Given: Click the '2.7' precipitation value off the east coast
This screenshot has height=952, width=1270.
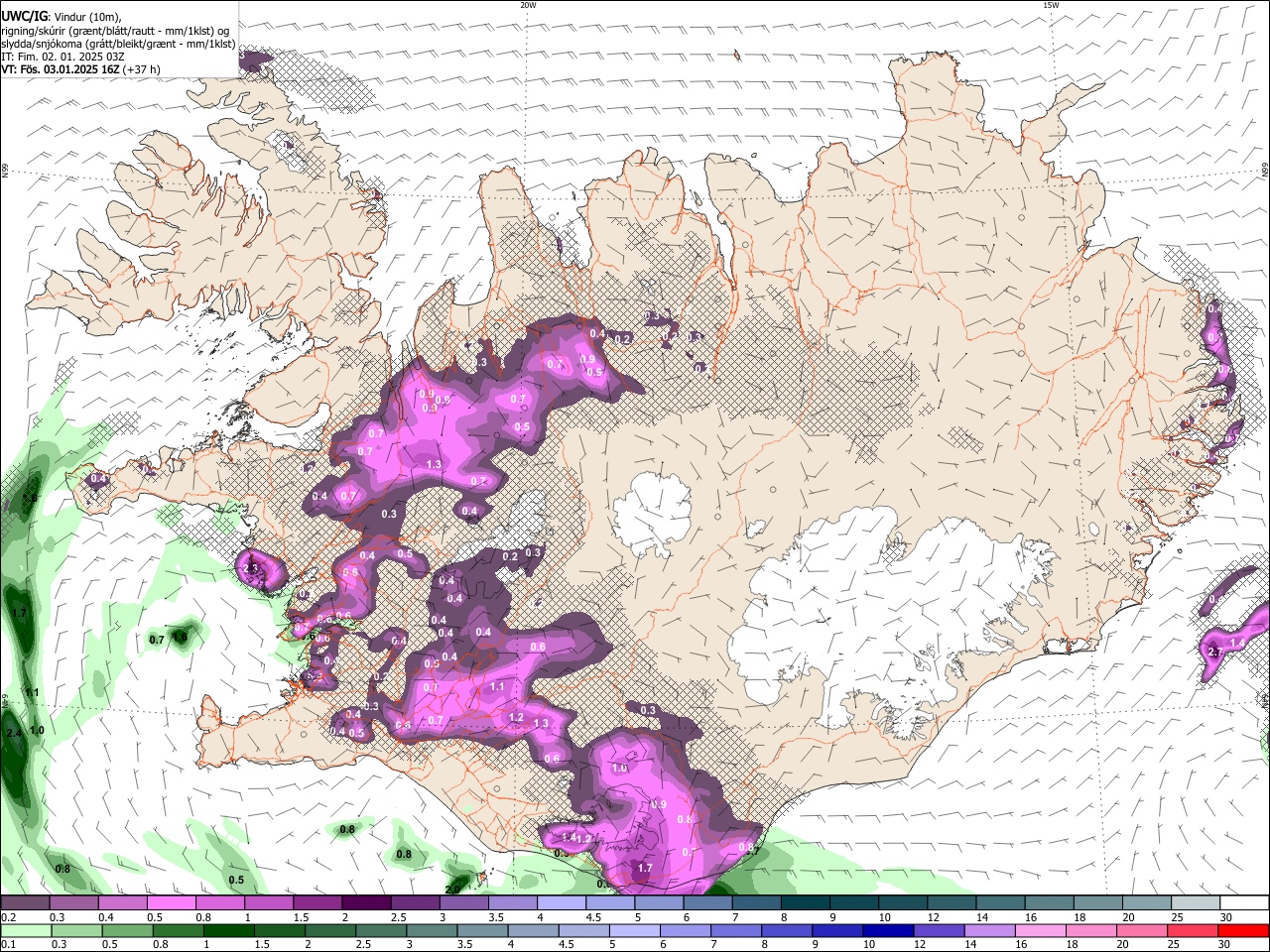Looking at the screenshot, I should (1214, 652).
